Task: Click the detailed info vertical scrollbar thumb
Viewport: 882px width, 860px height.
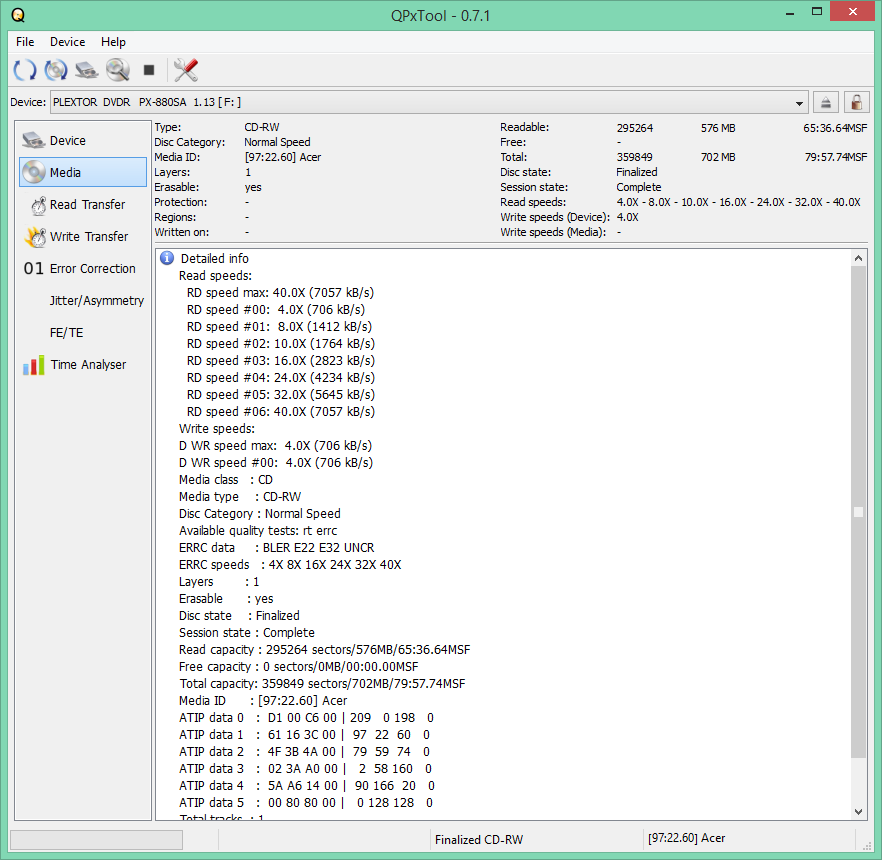Action: (858, 511)
